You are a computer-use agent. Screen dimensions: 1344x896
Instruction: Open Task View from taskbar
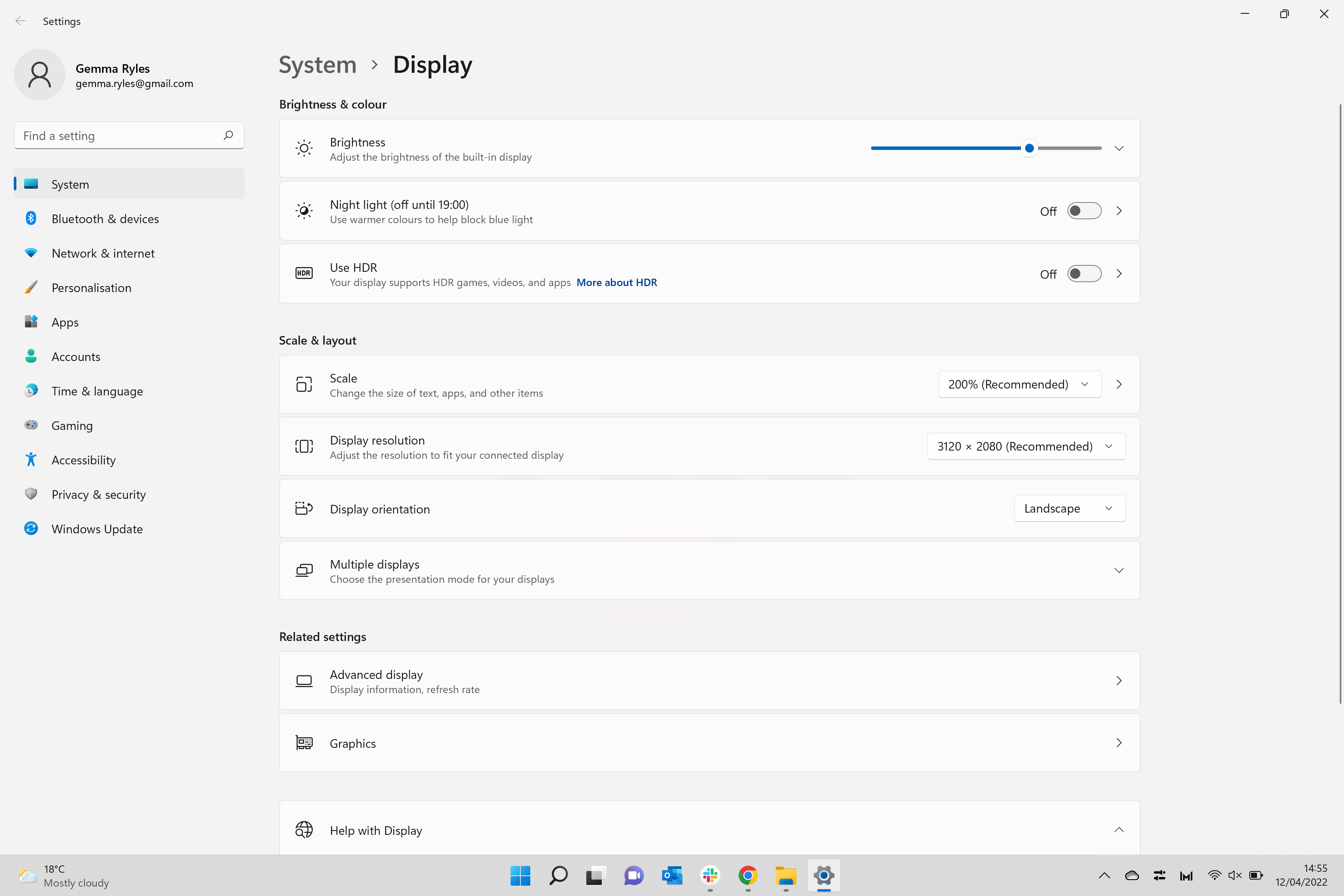[x=595, y=875]
